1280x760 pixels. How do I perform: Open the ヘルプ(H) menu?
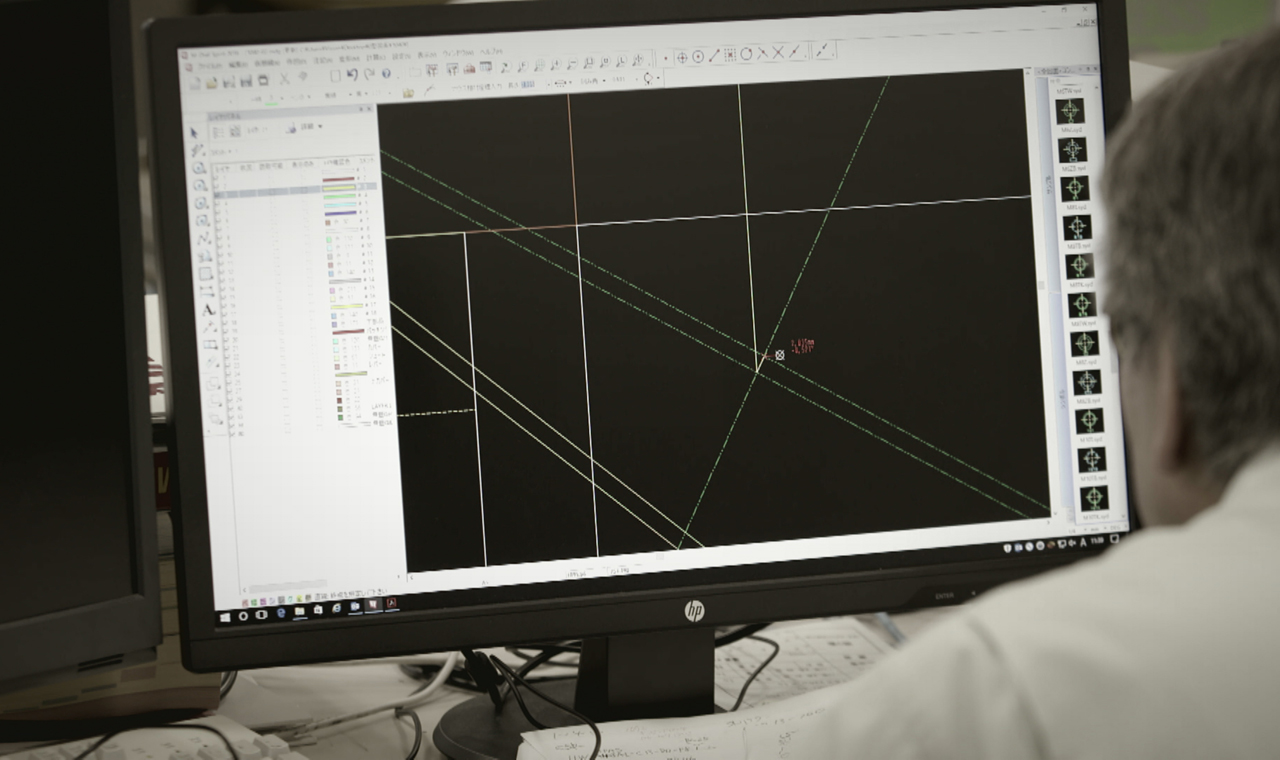491,52
